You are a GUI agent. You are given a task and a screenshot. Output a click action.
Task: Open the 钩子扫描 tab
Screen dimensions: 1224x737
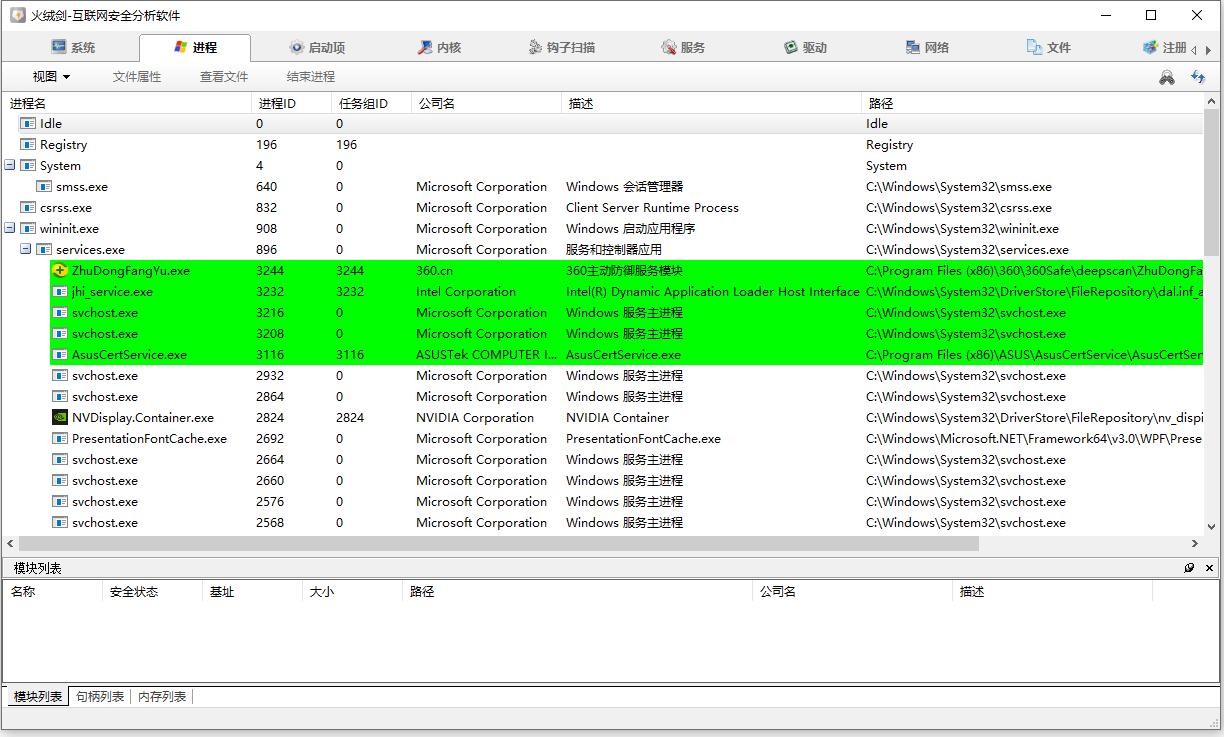click(561, 47)
